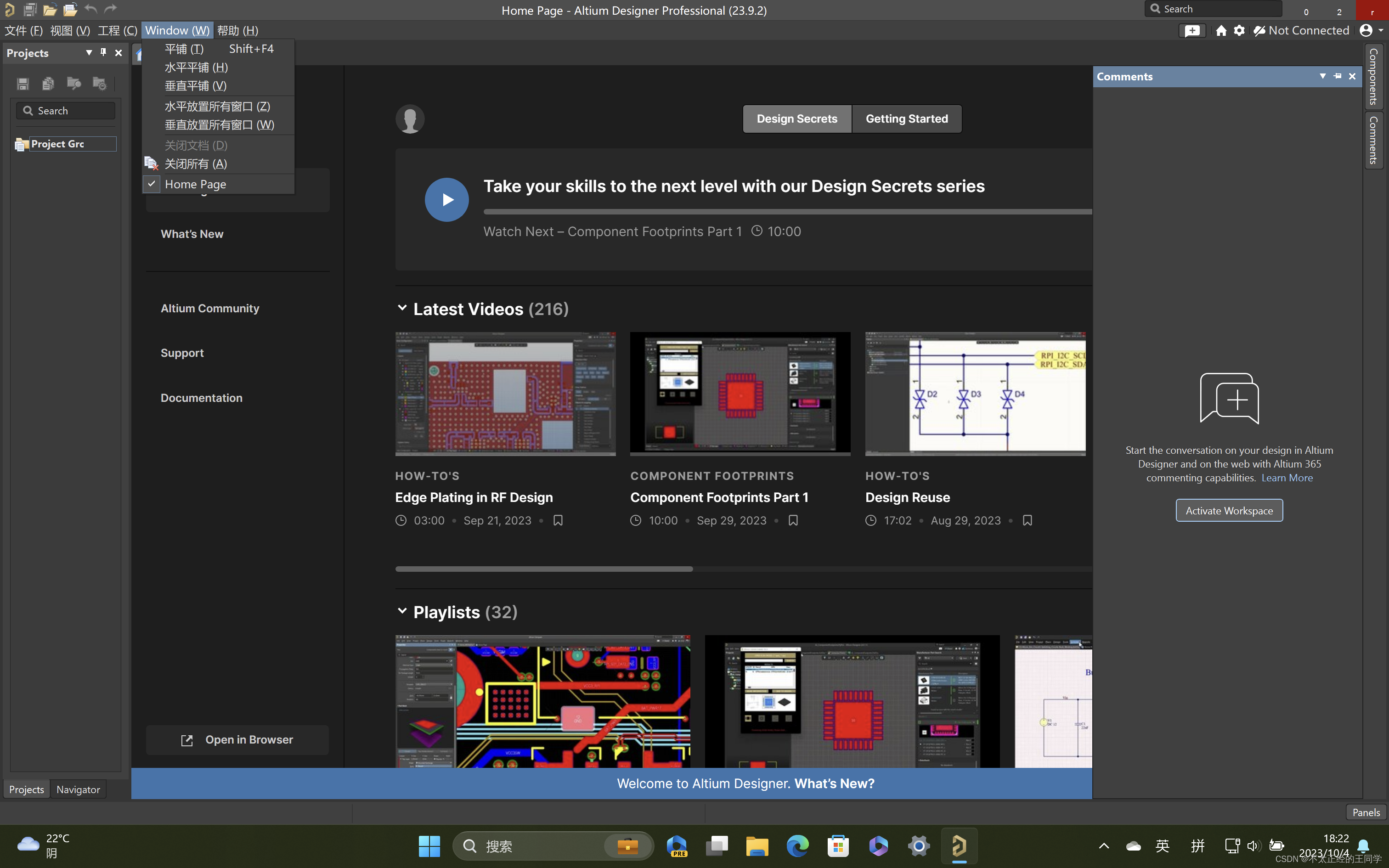Viewport: 1389px width, 868px height.
Task: Open the 帮助 (H) menu
Action: click(x=237, y=30)
